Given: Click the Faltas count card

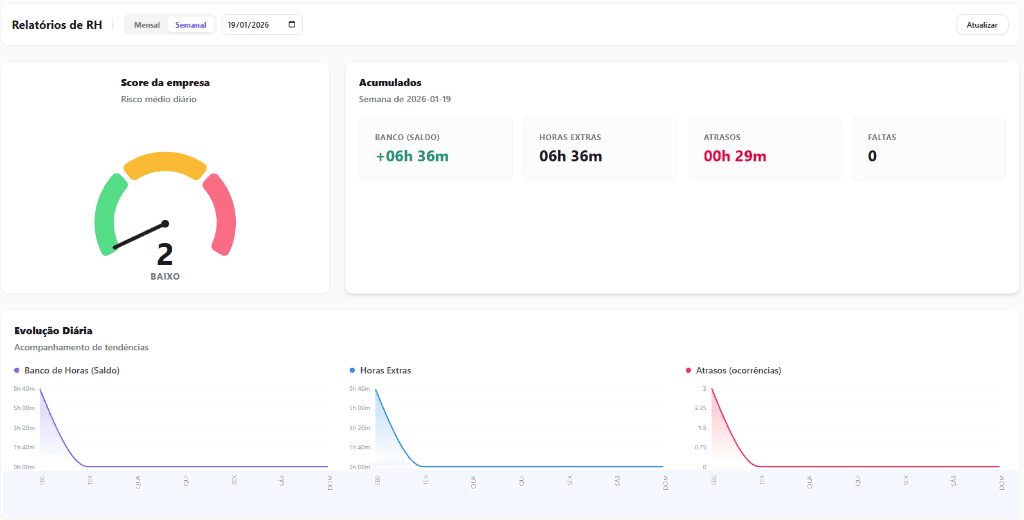Looking at the screenshot, I should point(928,148).
